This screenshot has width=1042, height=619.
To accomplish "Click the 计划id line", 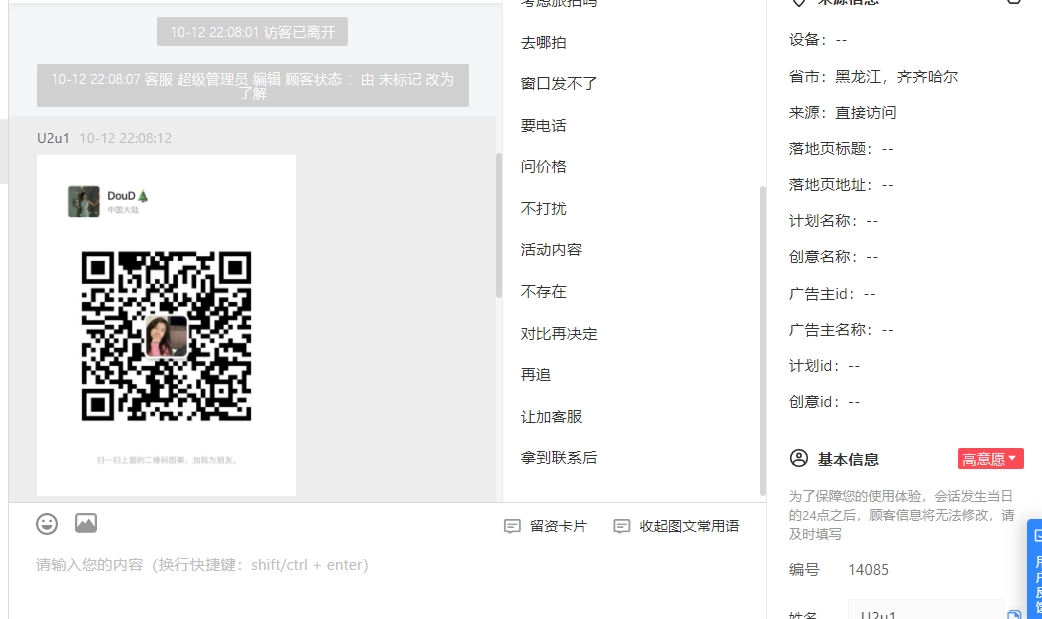I will coord(825,366).
